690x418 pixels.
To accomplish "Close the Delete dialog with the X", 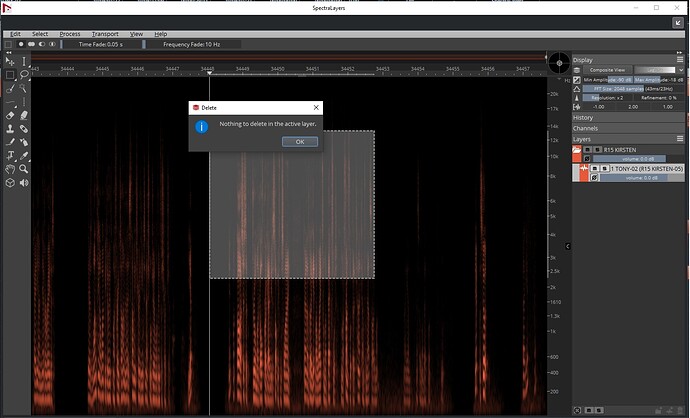I will point(316,107).
